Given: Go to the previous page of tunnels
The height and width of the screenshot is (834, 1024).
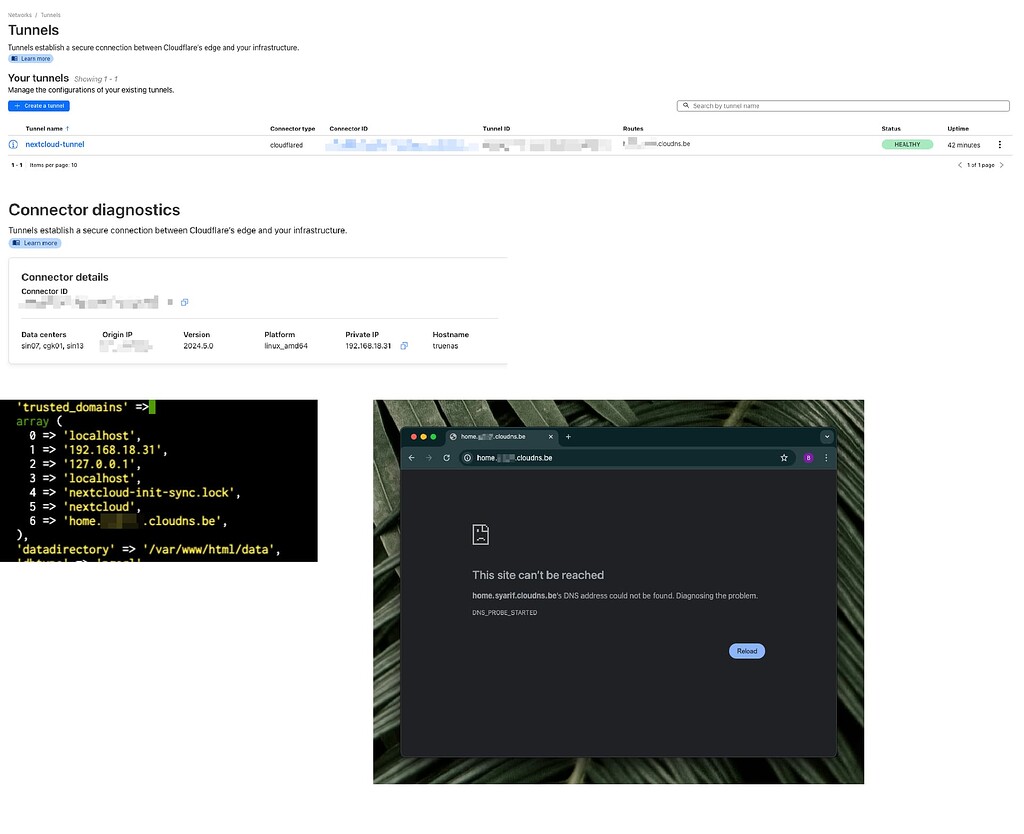Looking at the screenshot, I should pos(959,165).
